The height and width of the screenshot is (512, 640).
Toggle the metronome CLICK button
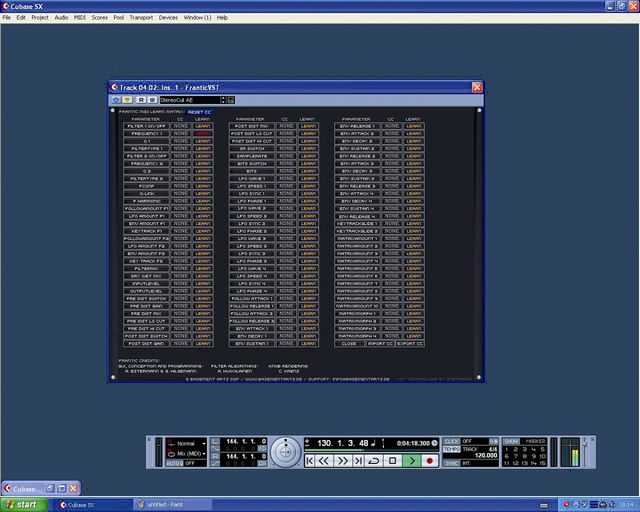[452, 441]
